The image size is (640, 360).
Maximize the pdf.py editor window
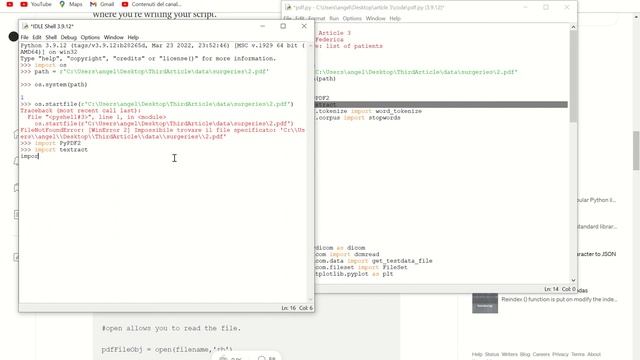point(546,7)
